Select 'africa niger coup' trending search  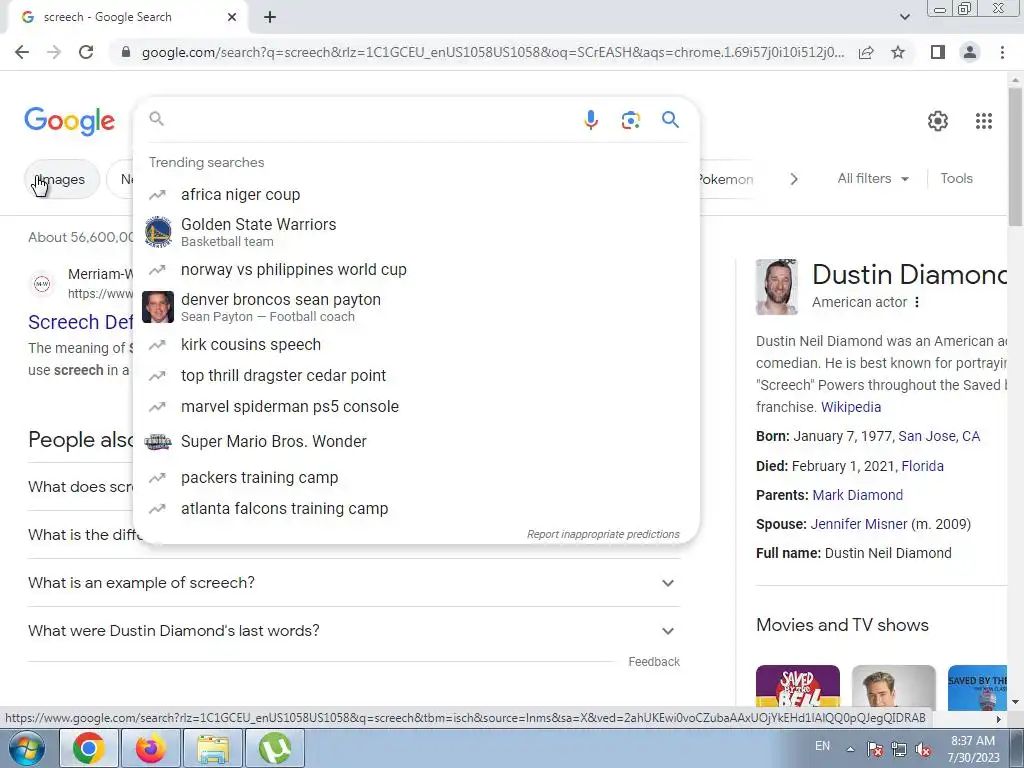point(416,195)
